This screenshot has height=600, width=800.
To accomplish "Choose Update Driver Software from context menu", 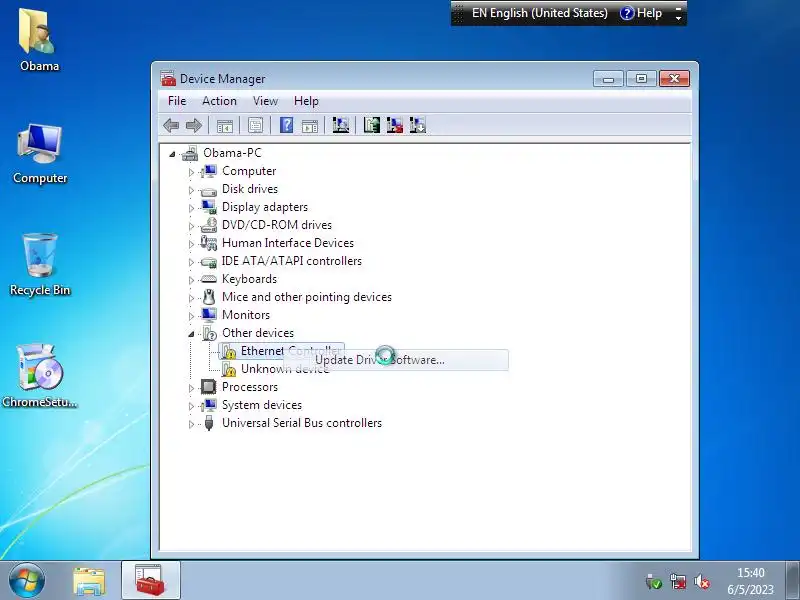I will [x=396, y=360].
